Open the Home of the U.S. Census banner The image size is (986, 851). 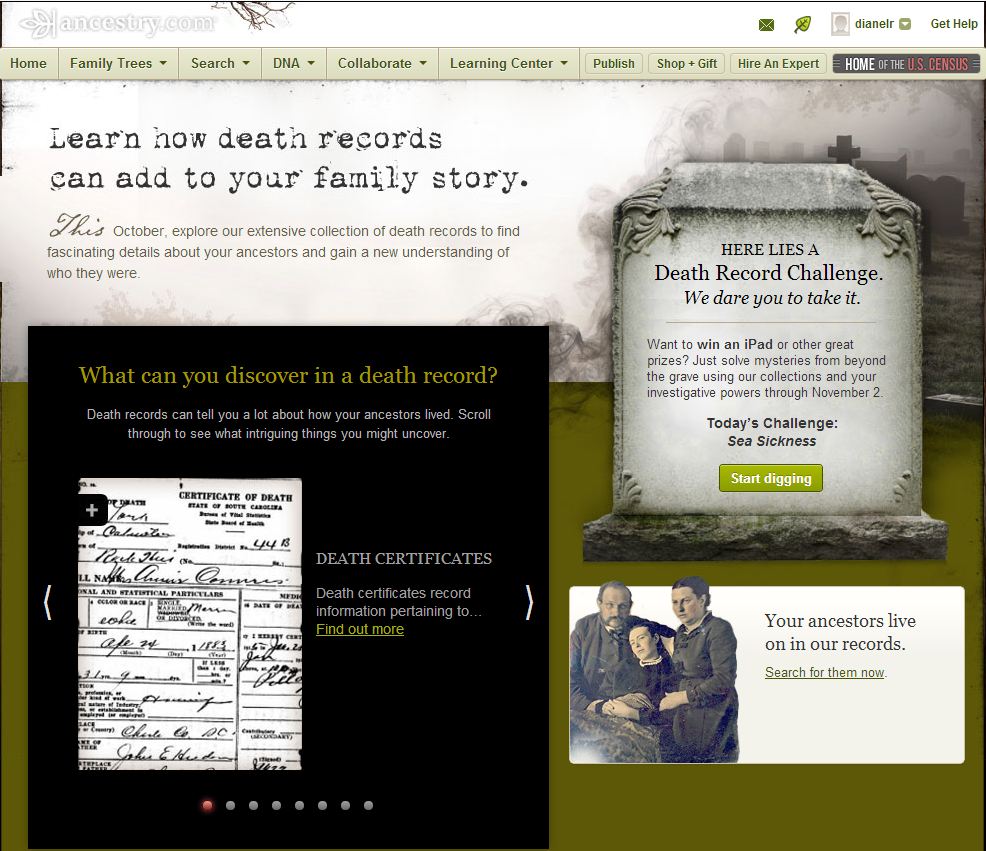(x=906, y=63)
